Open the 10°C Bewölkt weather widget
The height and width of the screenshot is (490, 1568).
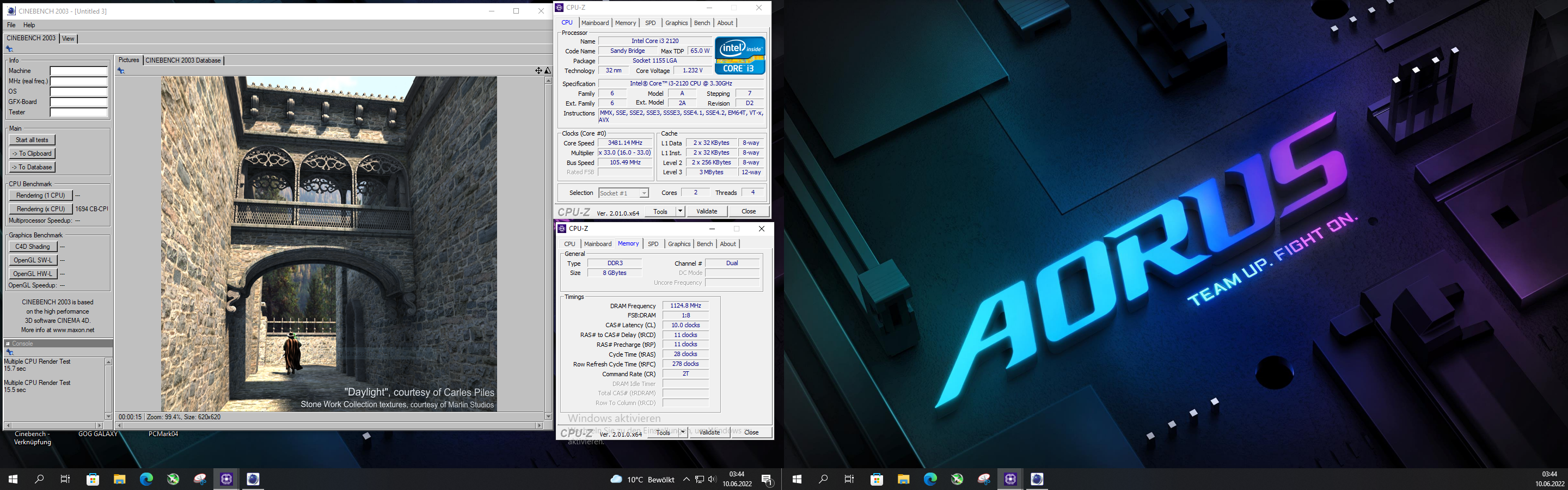point(642,479)
